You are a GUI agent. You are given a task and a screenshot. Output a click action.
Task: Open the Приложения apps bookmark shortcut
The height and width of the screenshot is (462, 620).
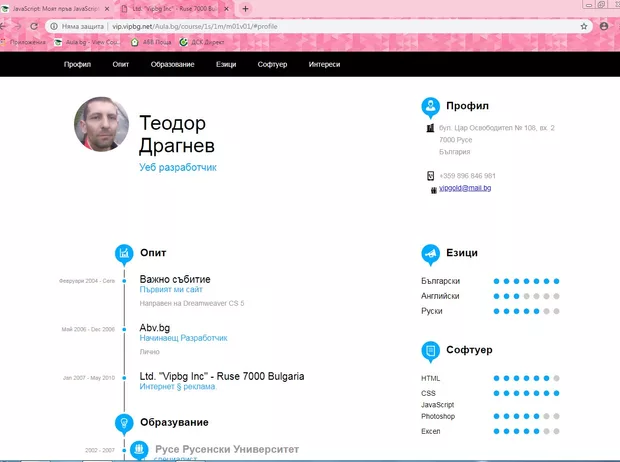23,42
